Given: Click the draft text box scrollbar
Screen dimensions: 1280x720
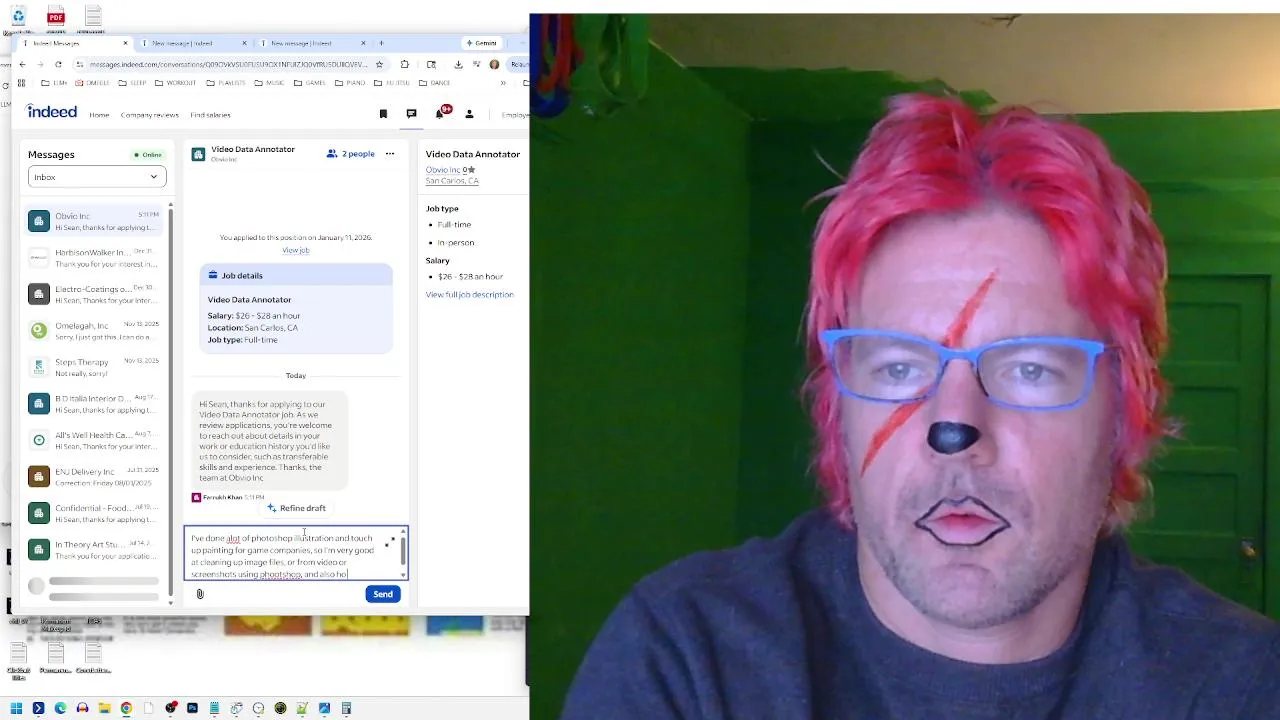Looking at the screenshot, I should [403, 550].
